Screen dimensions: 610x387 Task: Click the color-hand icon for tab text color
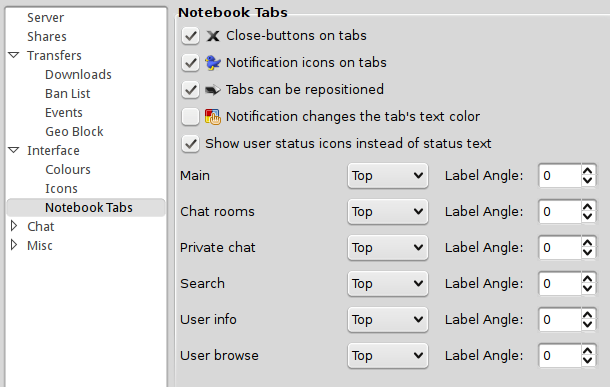click(x=213, y=117)
